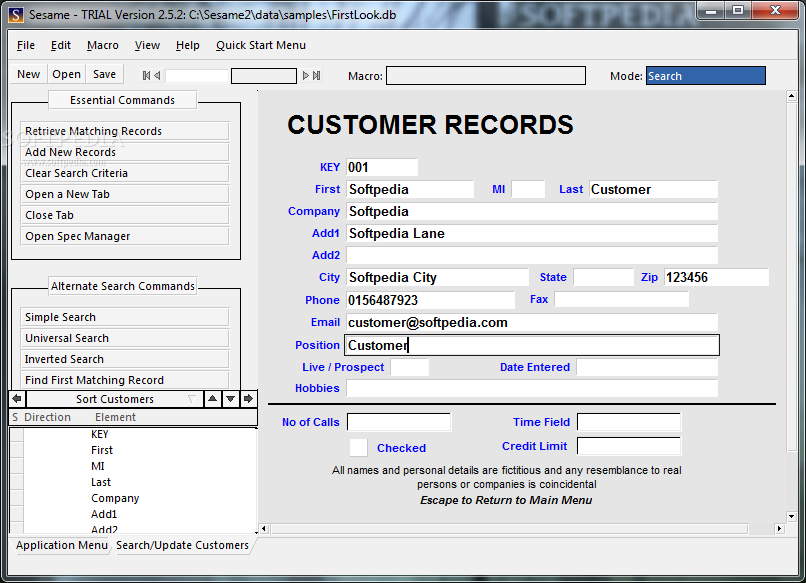Click the Email field
This screenshot has height=583, width=806.
(x=532, y=322)
